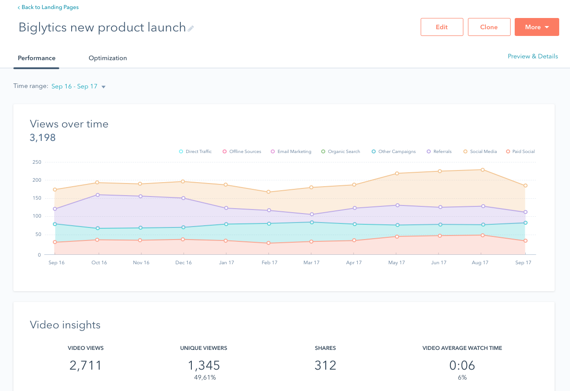The height and width of the screenshot is (391, 570).
Task: Click the 49.61% unique viewers percentage
Action: [205, 378]
